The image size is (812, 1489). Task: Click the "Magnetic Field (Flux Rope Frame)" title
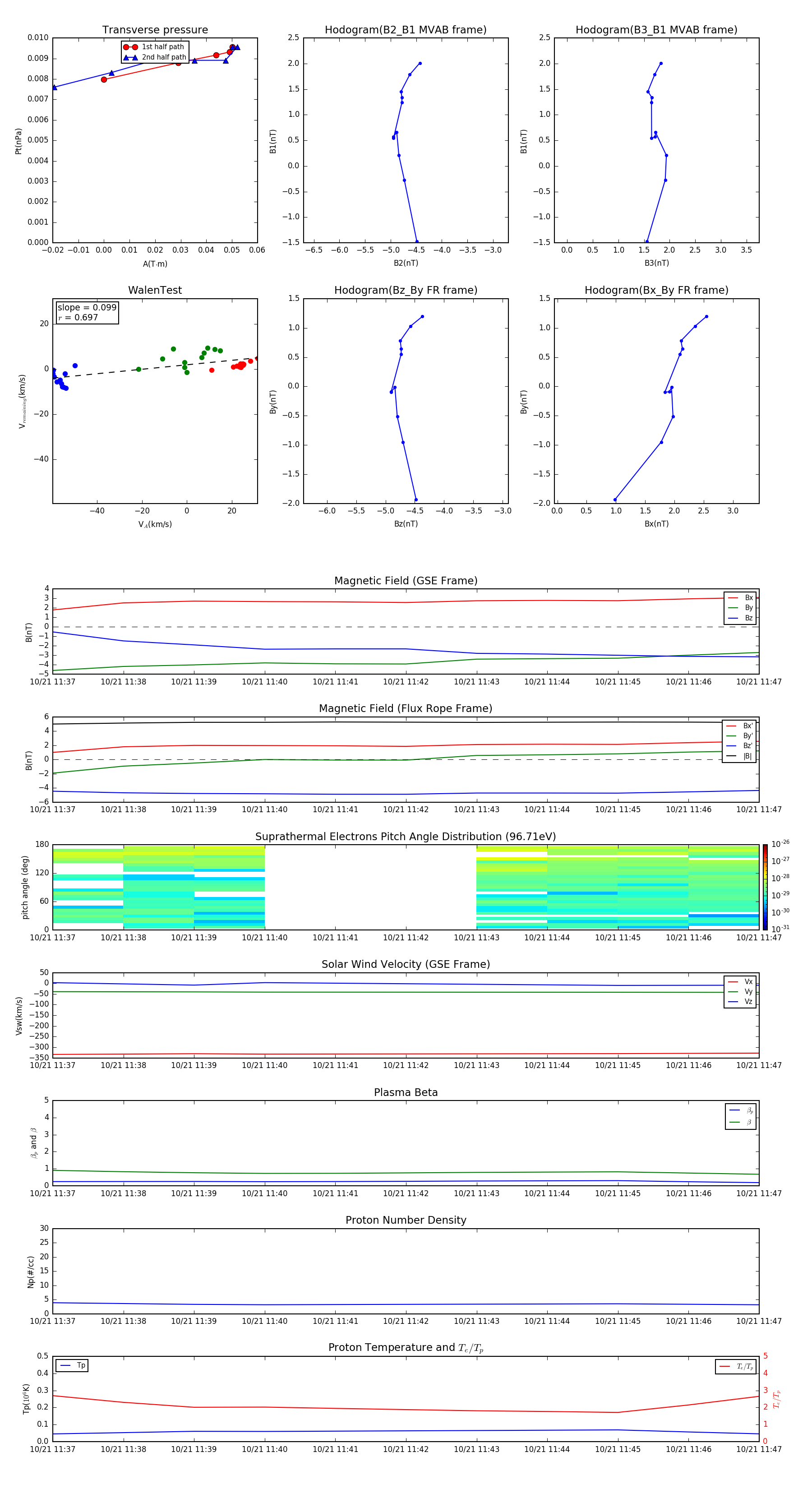tap(406, 709)
